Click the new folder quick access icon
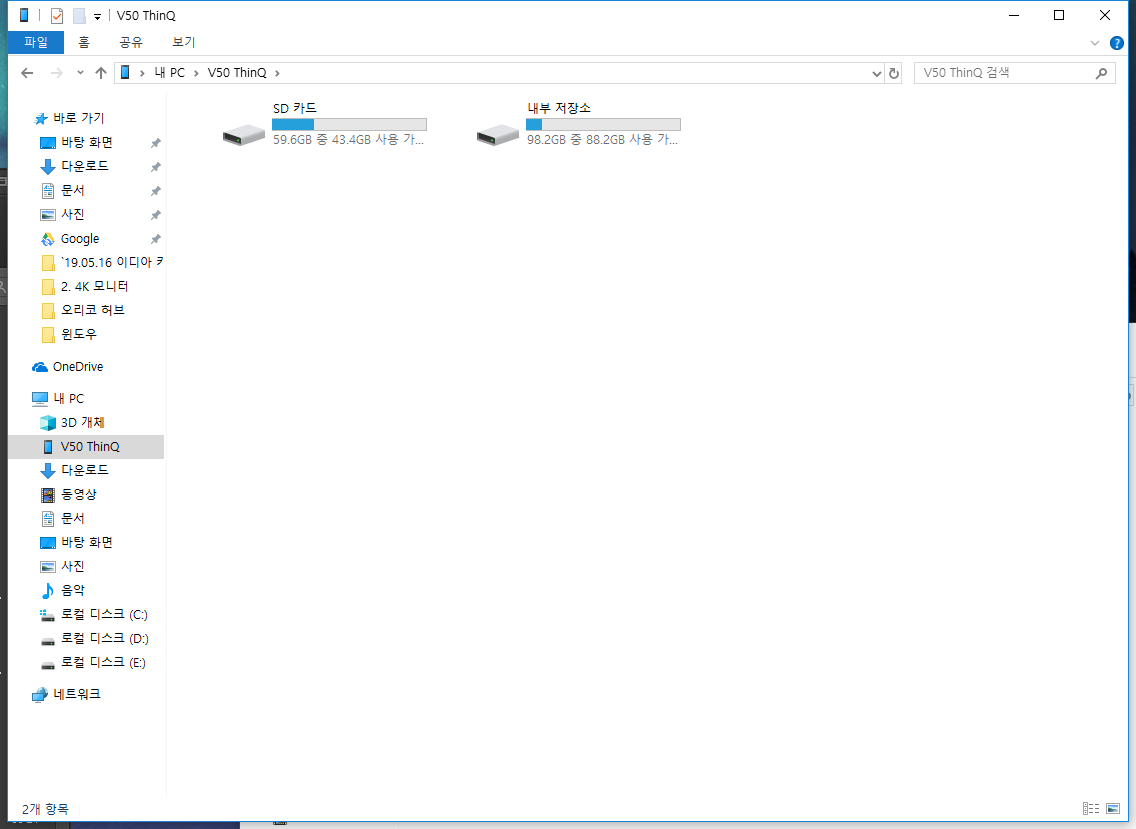Image resolution: width=1136 pixels, height=829 pixels. pyautogui.click(x=79, y=15)
